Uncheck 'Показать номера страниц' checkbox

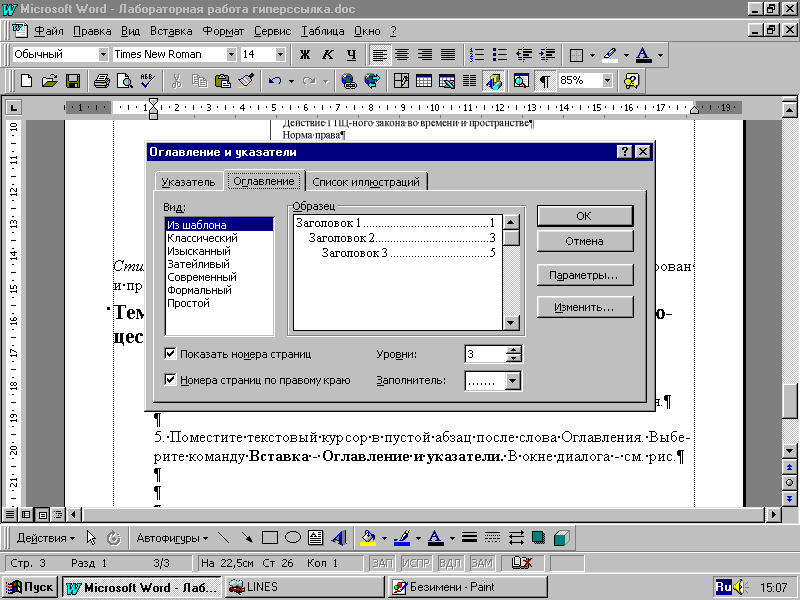170,354
